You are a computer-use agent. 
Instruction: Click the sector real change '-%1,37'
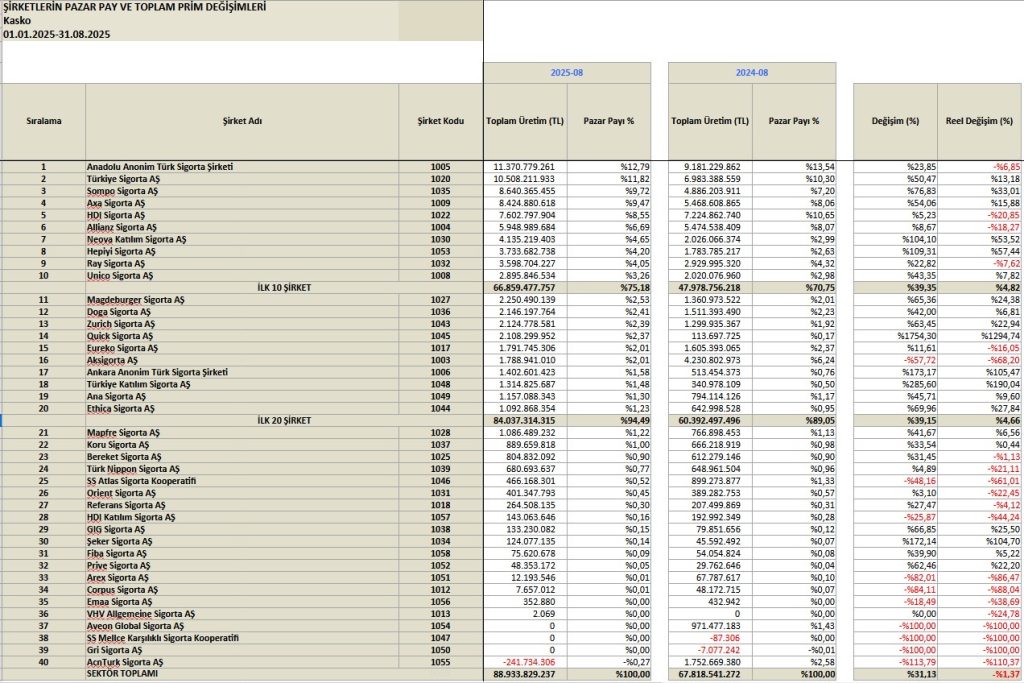click(x=1006, y=675)
